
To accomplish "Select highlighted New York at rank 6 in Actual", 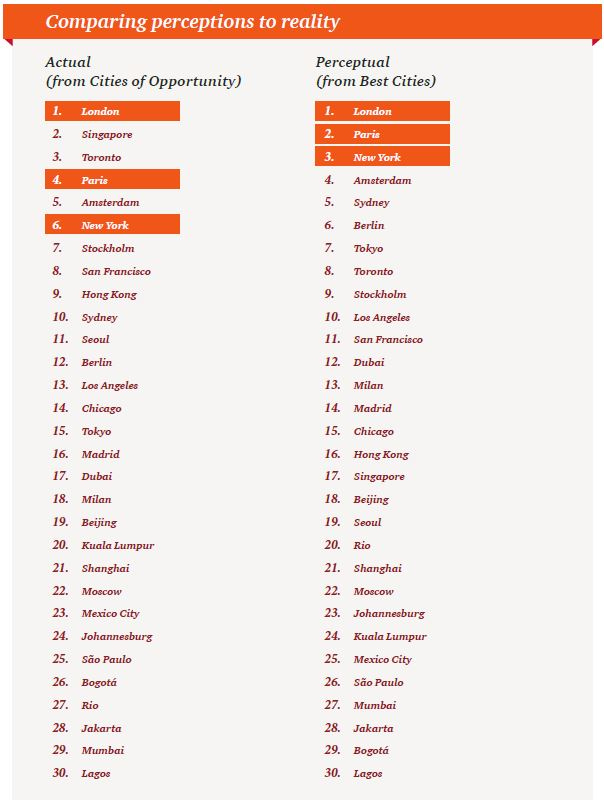I will coord(112,226).
